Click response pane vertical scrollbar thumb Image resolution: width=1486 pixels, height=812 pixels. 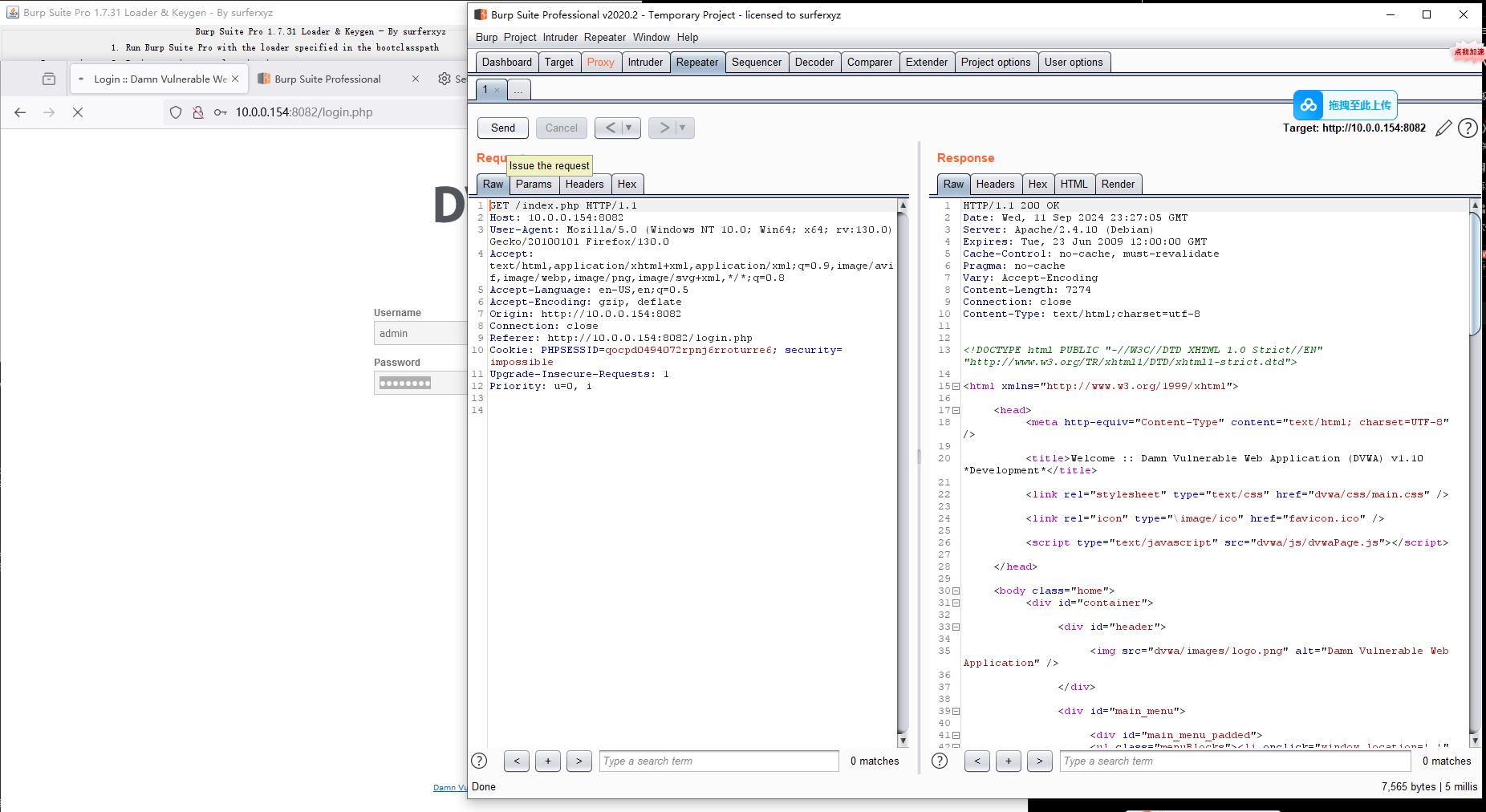pyautogui.click(x=1475, y=274)
